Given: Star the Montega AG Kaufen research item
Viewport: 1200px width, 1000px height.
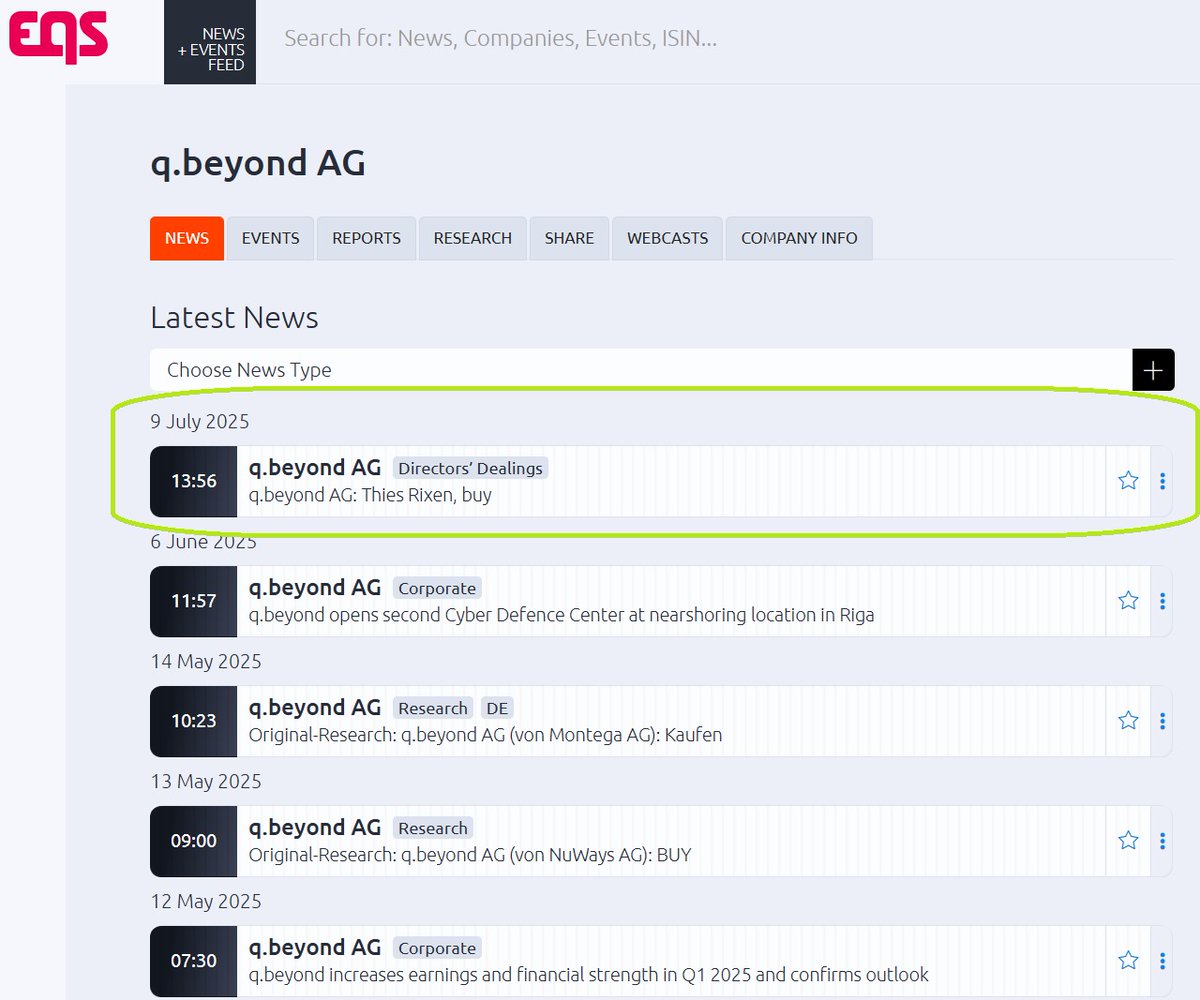Looking at the screenshot, I should tap(1128, 721).
